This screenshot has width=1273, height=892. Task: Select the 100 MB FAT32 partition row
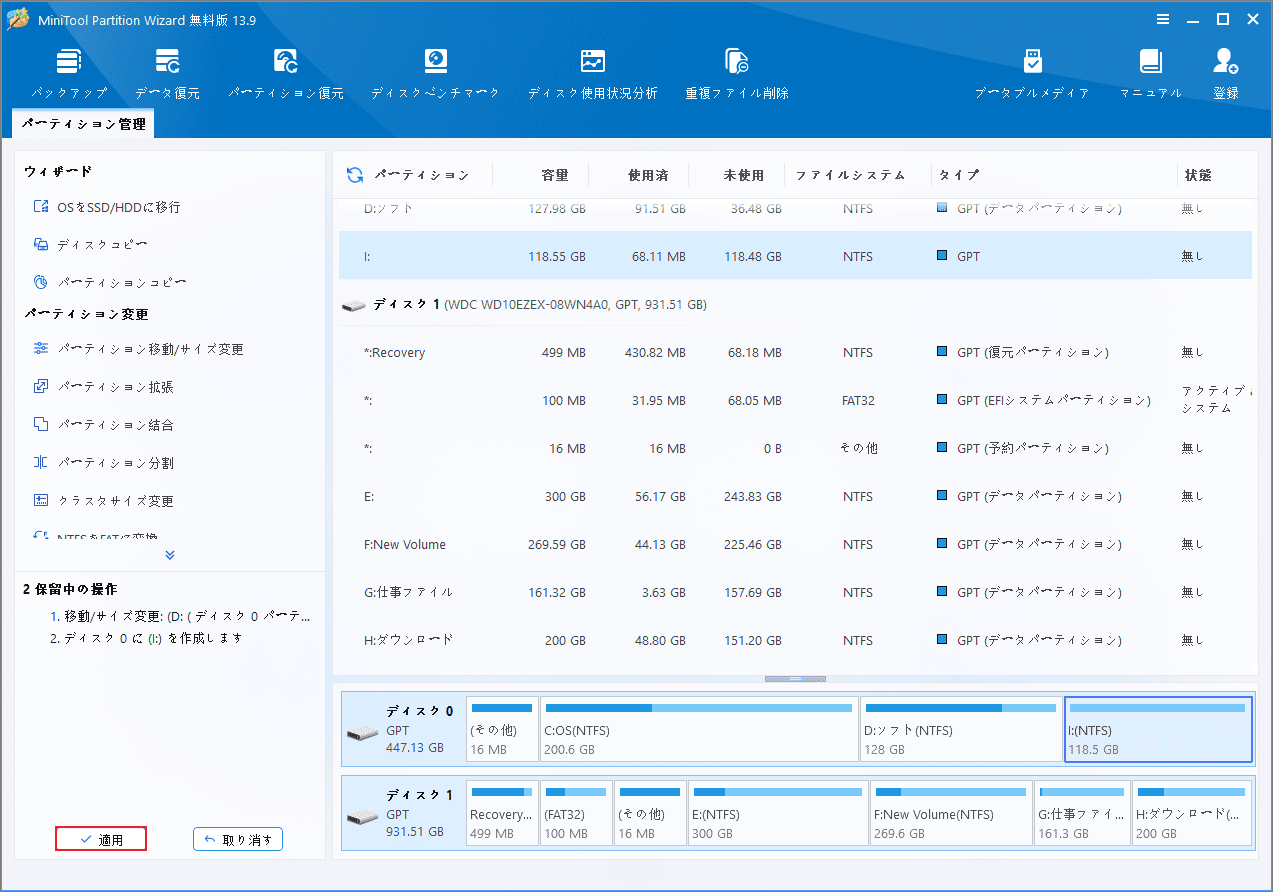click(795, 400)
